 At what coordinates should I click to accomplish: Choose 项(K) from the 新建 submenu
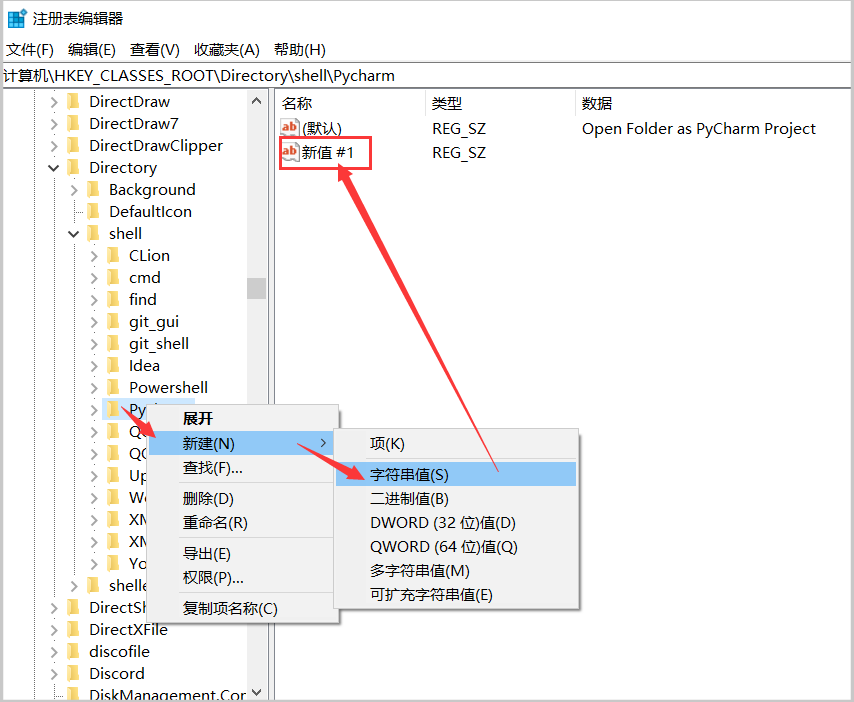pos(389,443)
